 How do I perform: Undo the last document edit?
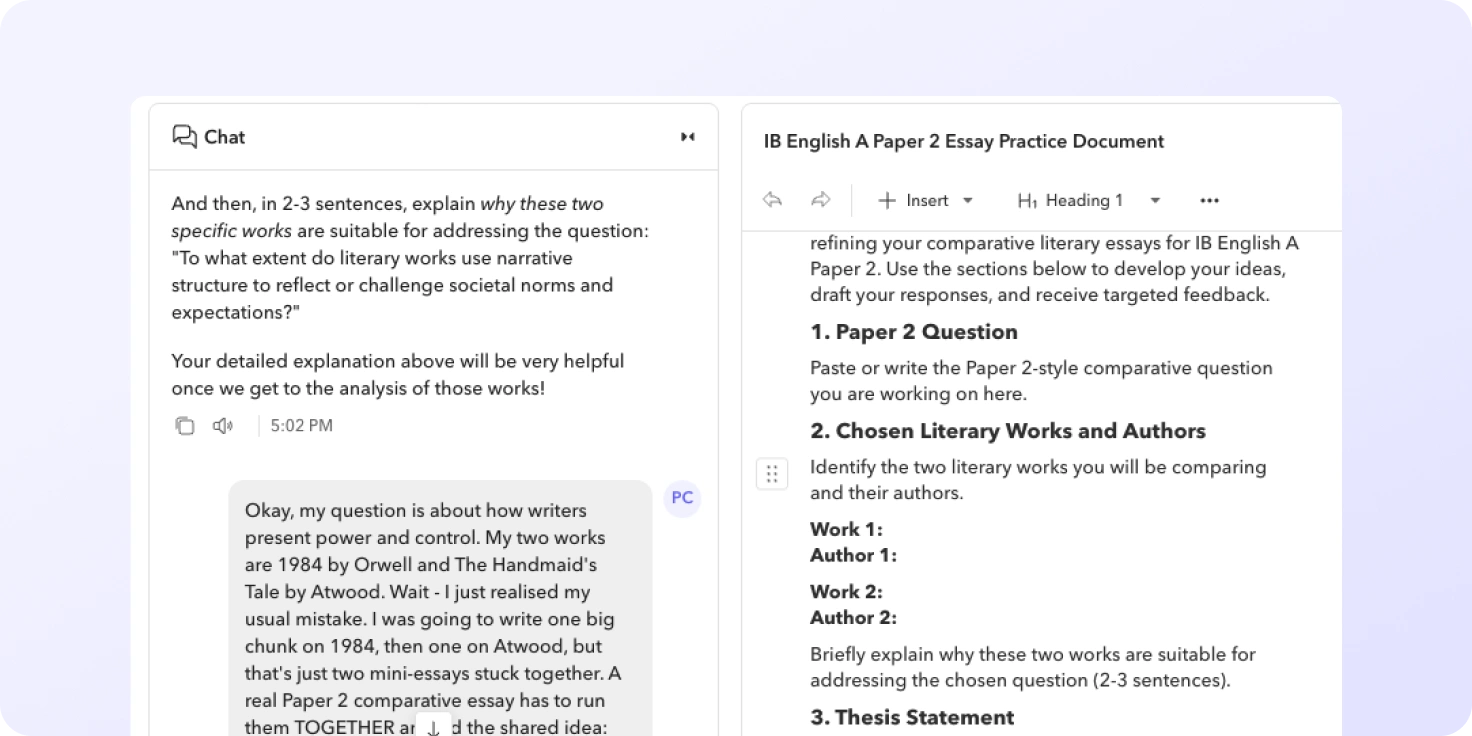[x=772, y=200]
